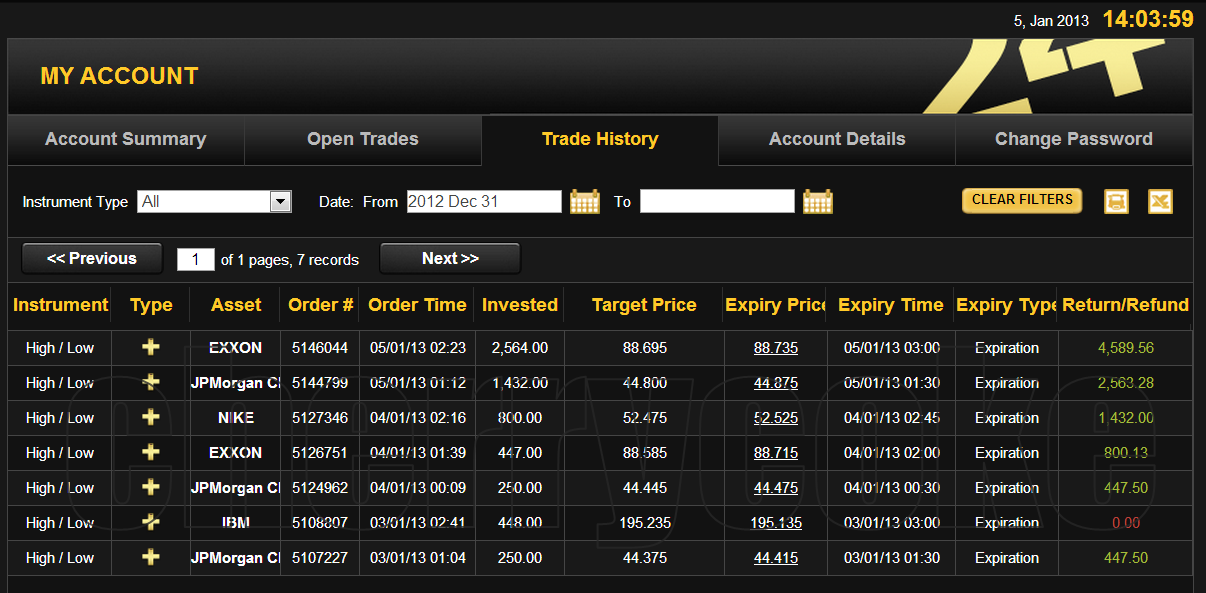Viewport: 1206px width, 593px height.
Task: Click plus icon in order 5146044 row
Action: click(x=151, y=347)
